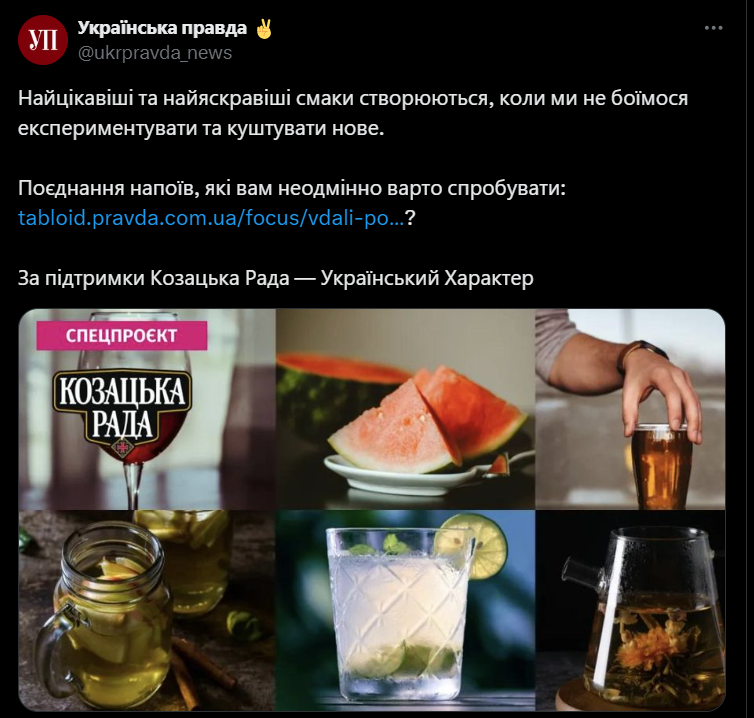The width and height of the screenshot is (754, 718).
Task: Open the three-dot more options menu
Action: 713,28
